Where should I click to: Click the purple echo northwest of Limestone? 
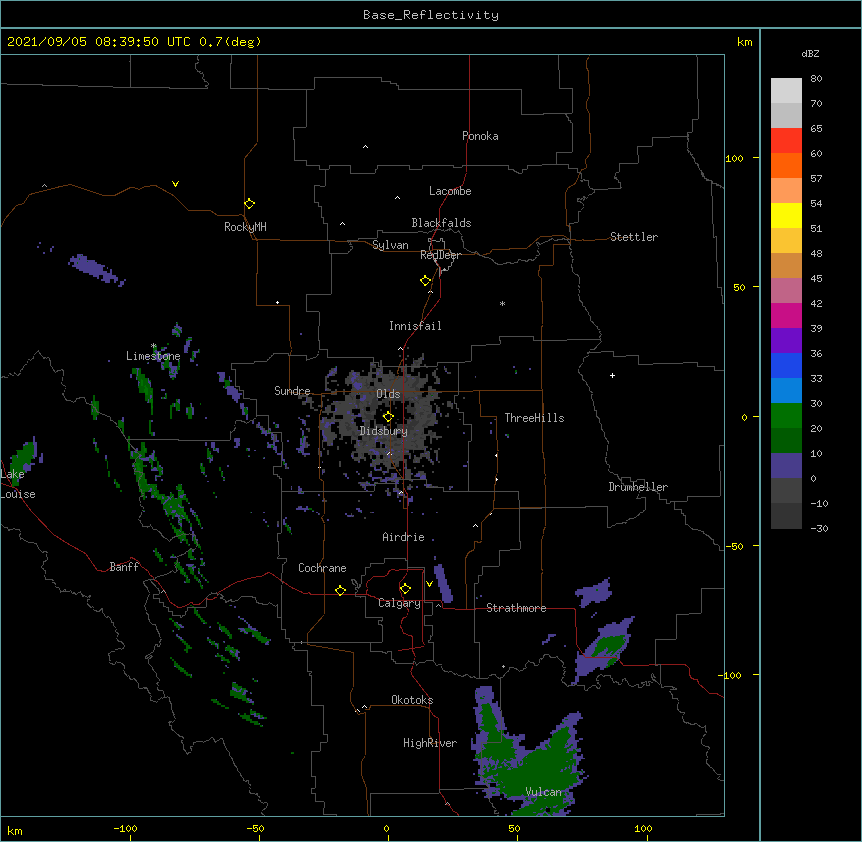coord(97,269)
